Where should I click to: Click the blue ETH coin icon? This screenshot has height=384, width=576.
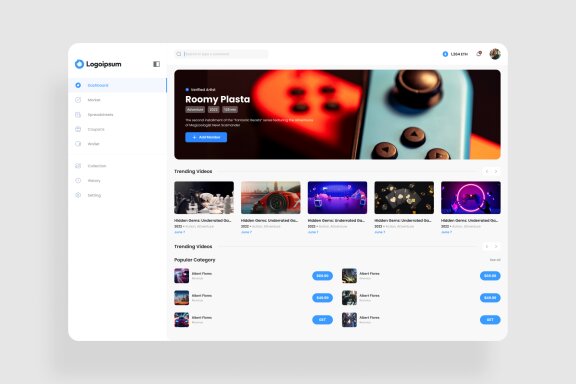pyautogui.click(x=445, y=54)
